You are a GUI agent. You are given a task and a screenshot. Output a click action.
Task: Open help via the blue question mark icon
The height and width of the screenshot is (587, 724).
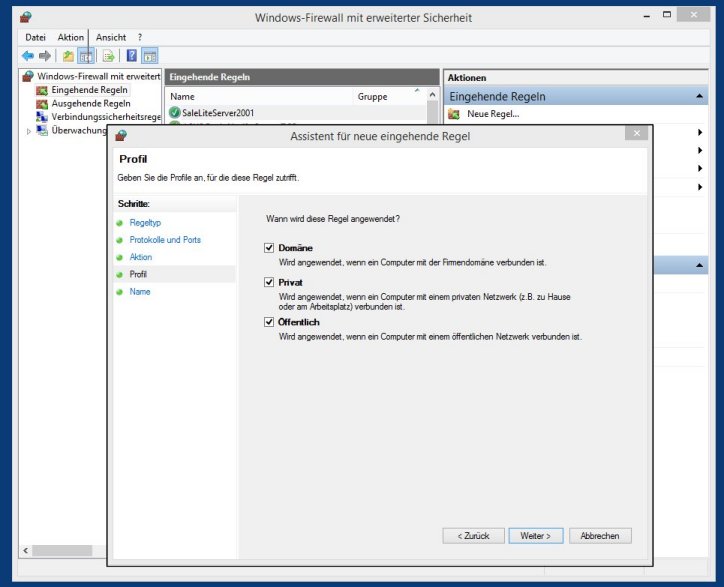[x=131, y=56]
